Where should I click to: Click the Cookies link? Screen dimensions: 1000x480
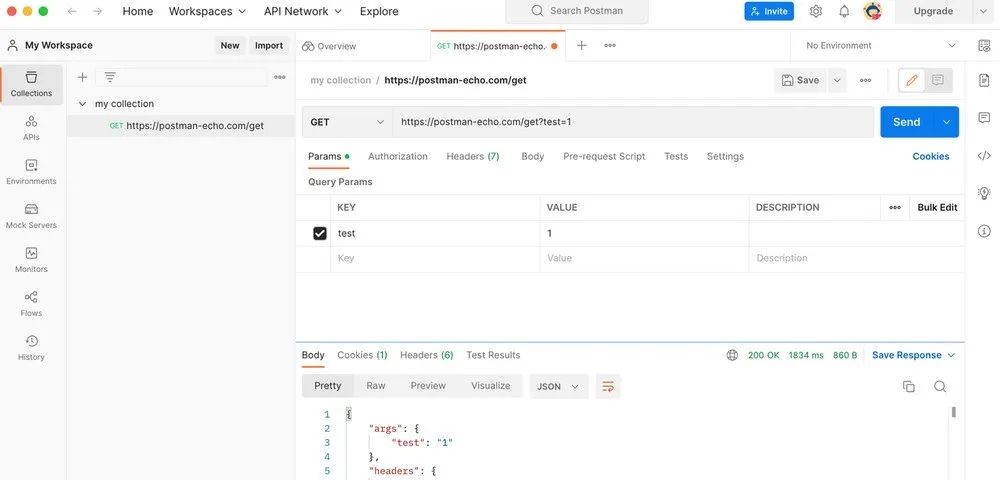click(931, 156)
